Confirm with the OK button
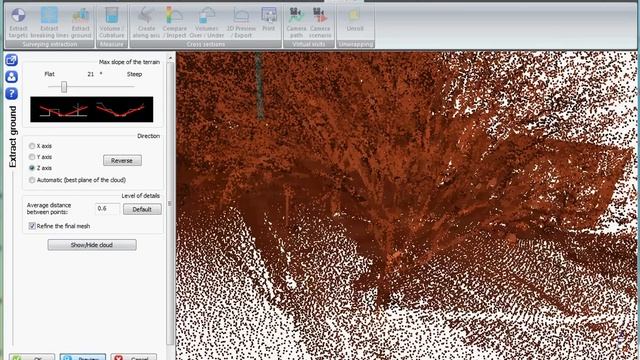Image resolution: width=640 pixels, height=360 pixels. tap(32, 357)
